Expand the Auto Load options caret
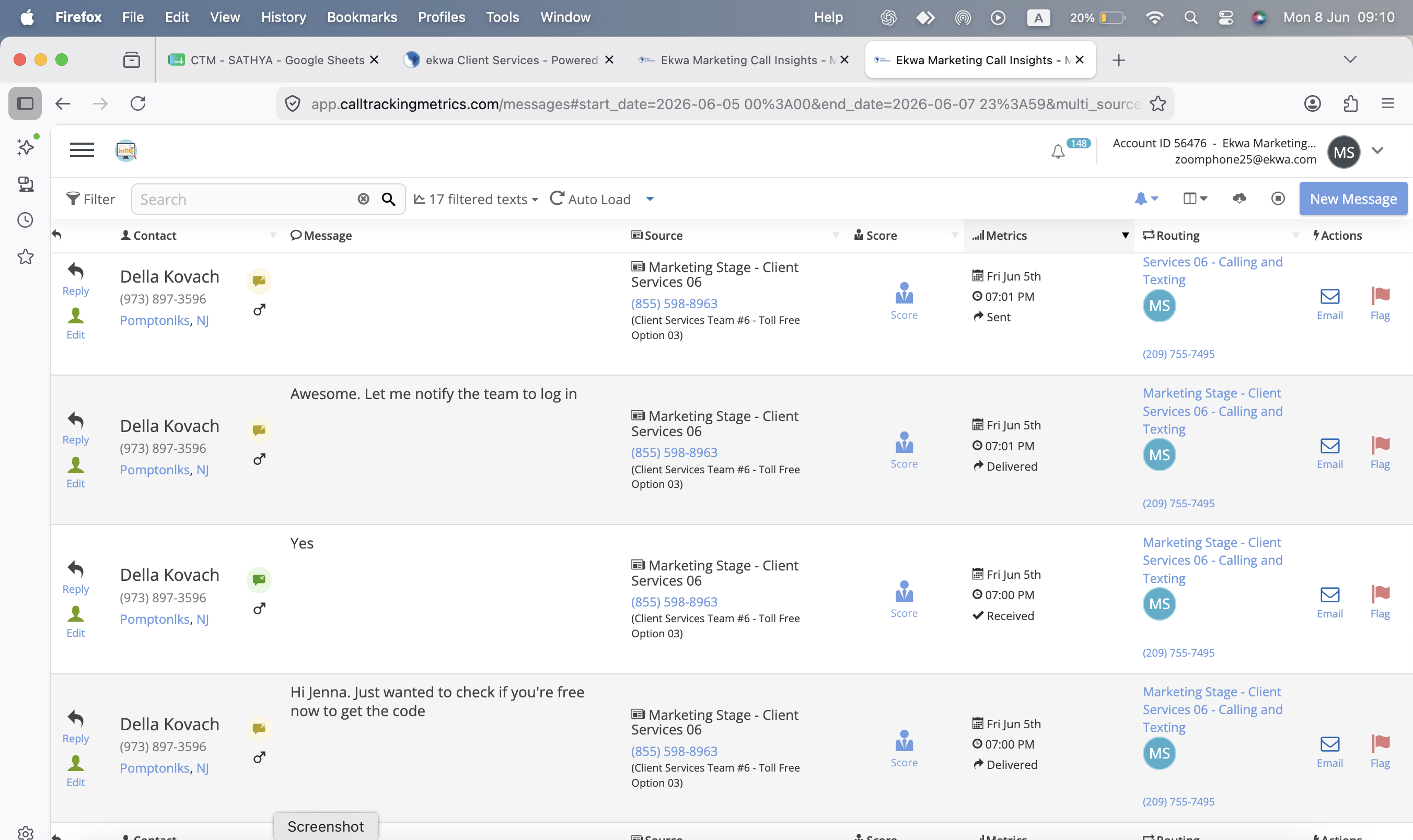This screenshot has width=1413, height=840. tap(650, 199)
